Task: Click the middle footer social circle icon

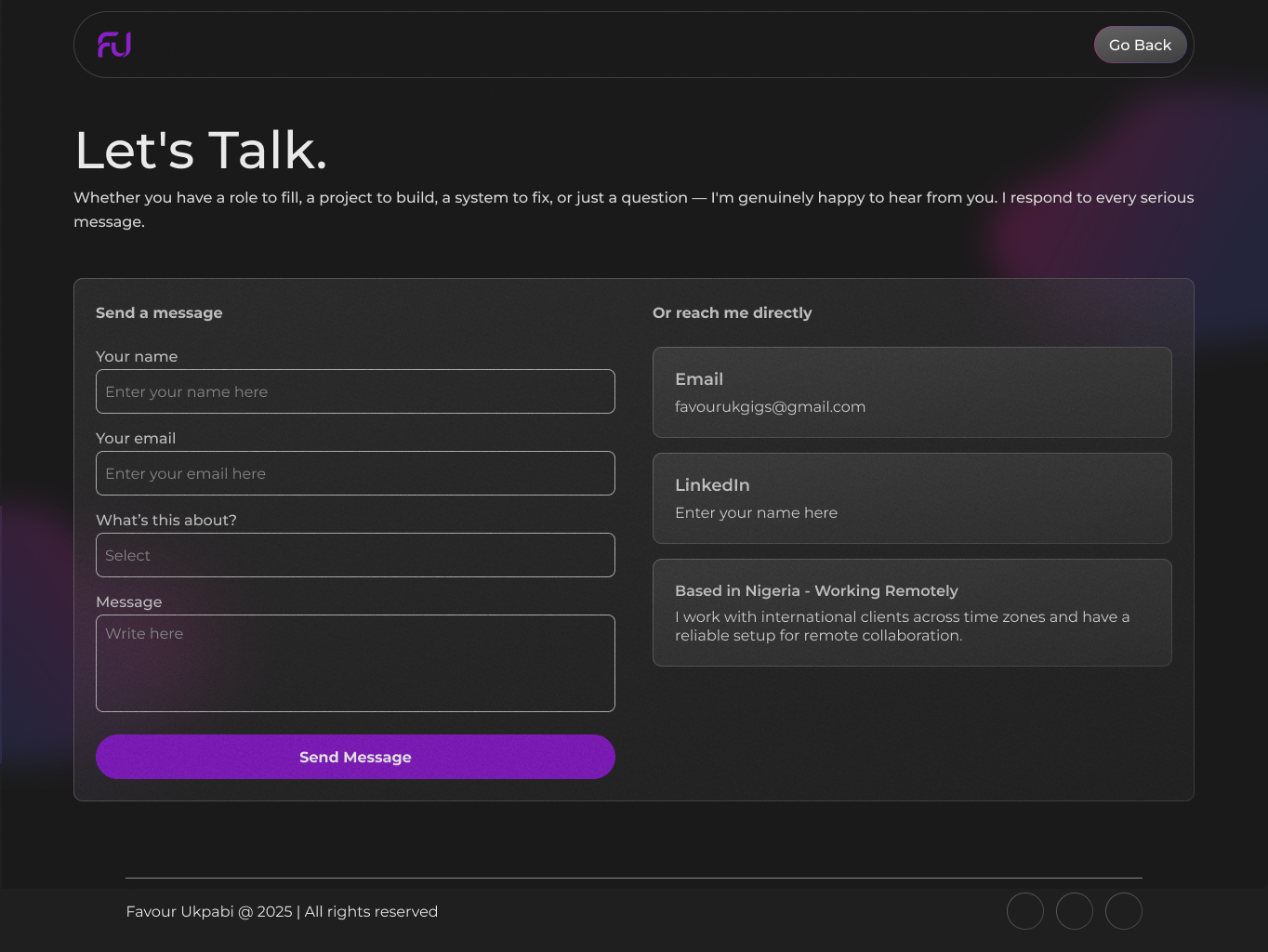Action: 1075,911
